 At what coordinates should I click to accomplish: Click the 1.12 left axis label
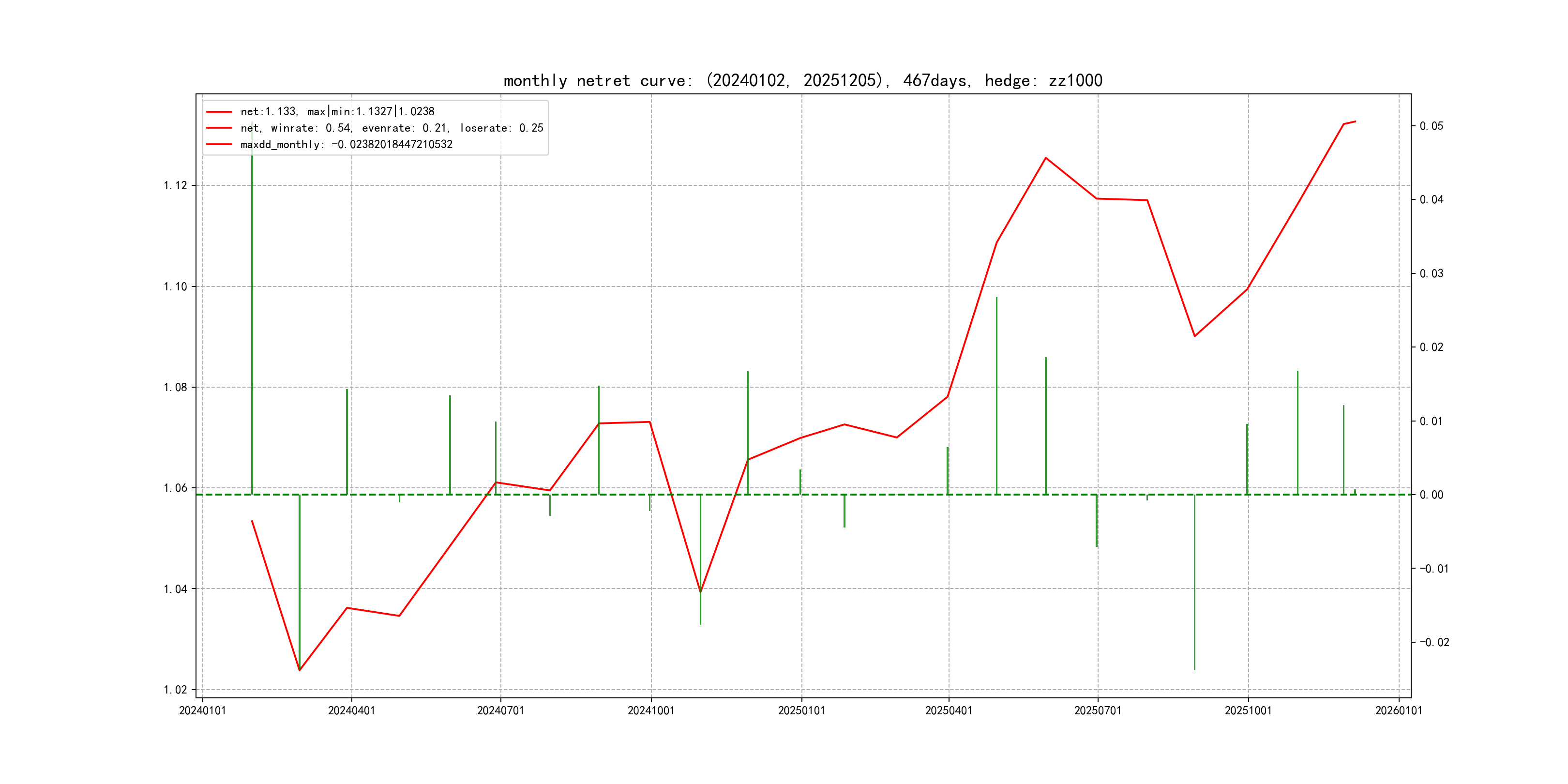tap(175, 186)
